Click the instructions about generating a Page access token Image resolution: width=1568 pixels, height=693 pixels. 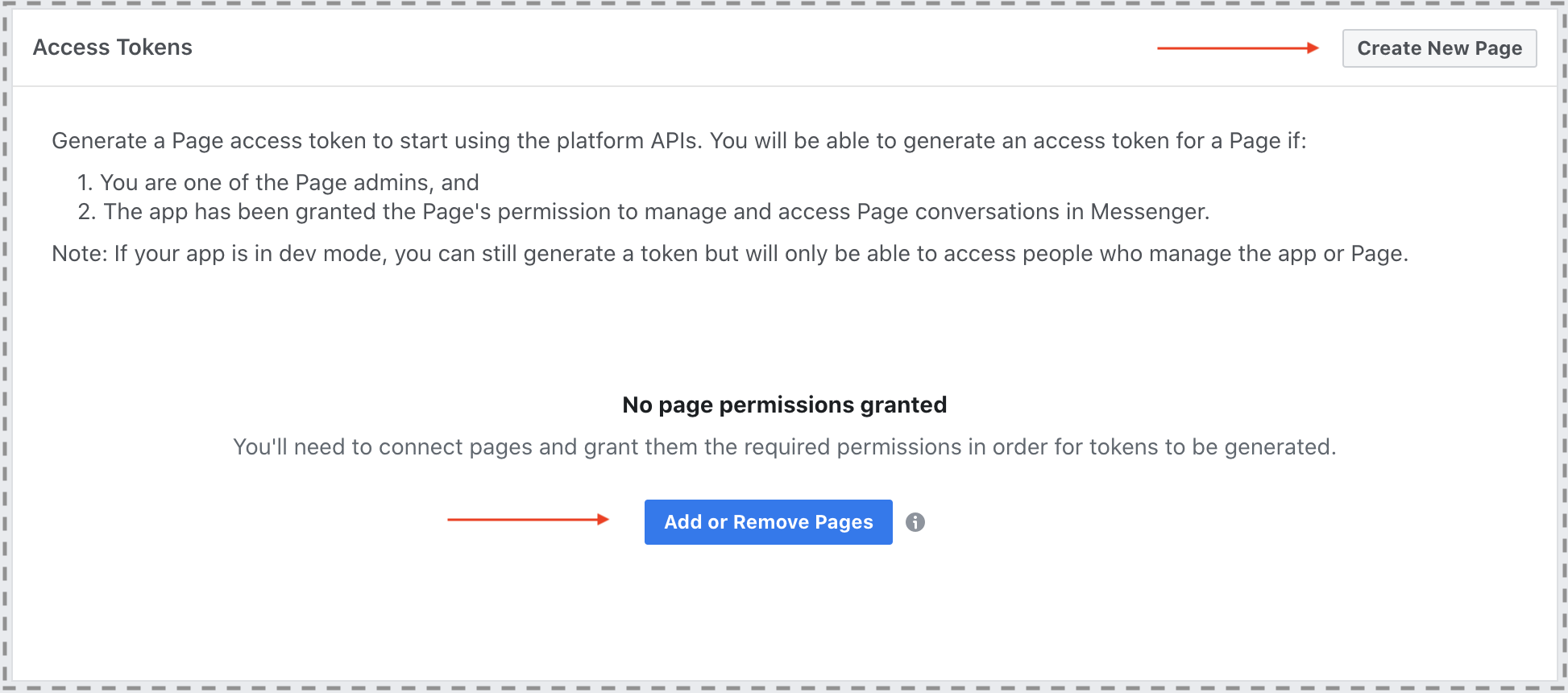pyautogui.click(x=681, y=140)
